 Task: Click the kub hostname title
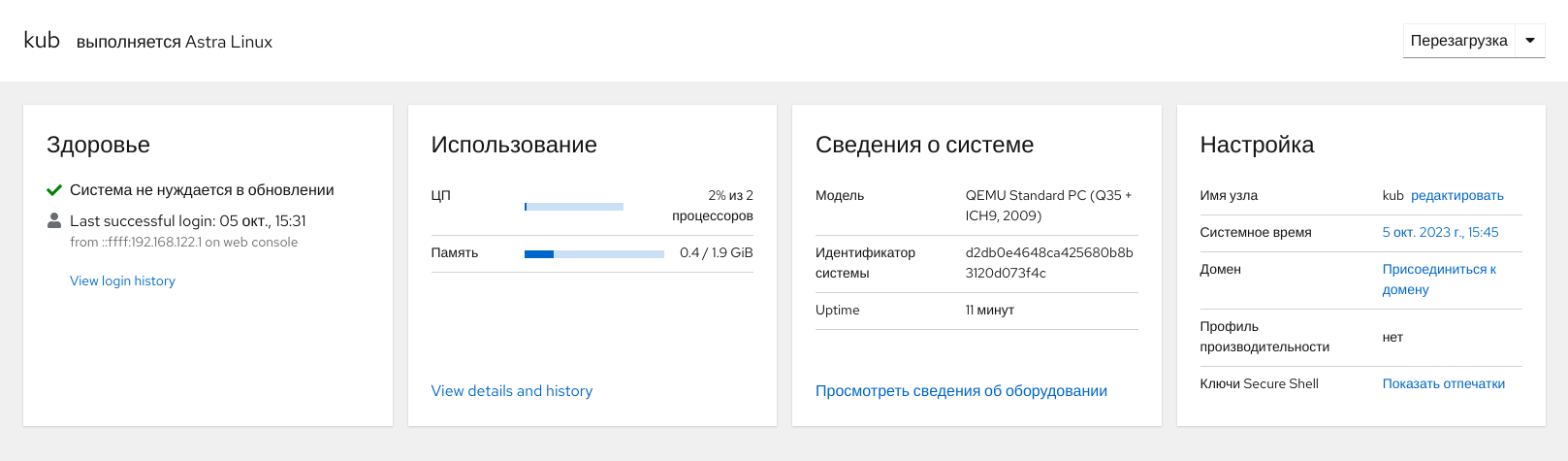[x=42, y=41]
